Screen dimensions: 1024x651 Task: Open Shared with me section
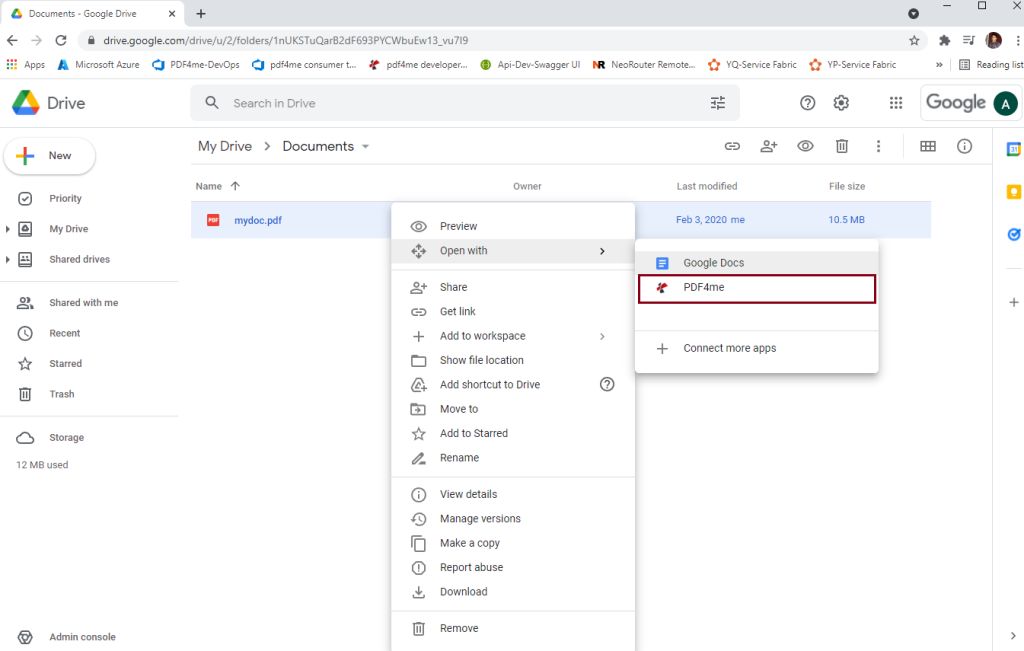(84, 303)
